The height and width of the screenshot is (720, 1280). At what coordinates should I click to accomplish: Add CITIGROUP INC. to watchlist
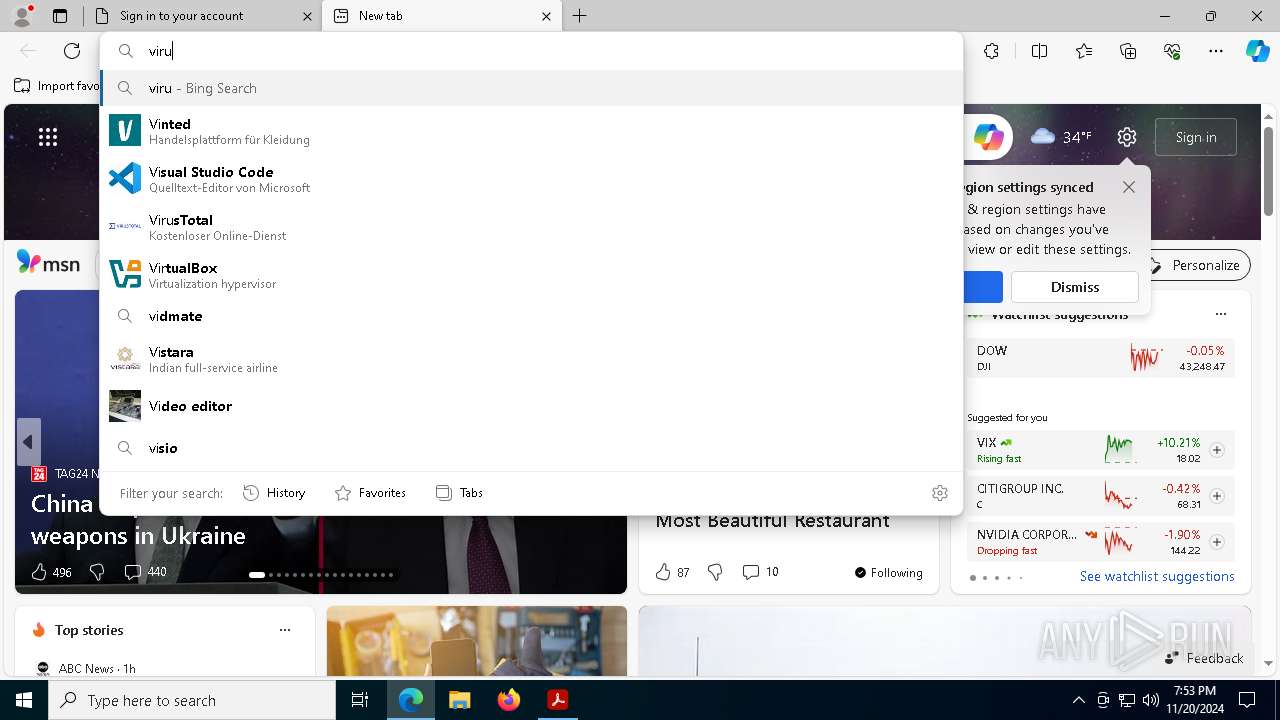1217,496
